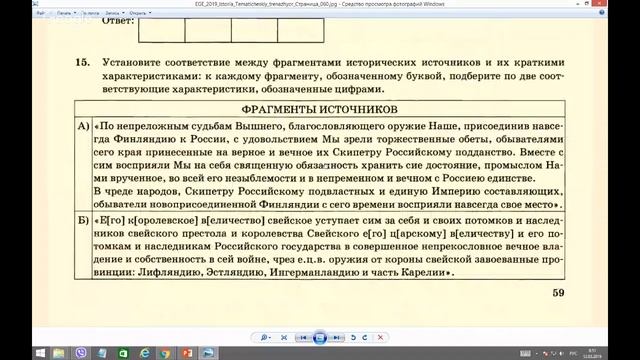Open the zoom magnifier control
The image size is (640, 360).
click(265, 338)
